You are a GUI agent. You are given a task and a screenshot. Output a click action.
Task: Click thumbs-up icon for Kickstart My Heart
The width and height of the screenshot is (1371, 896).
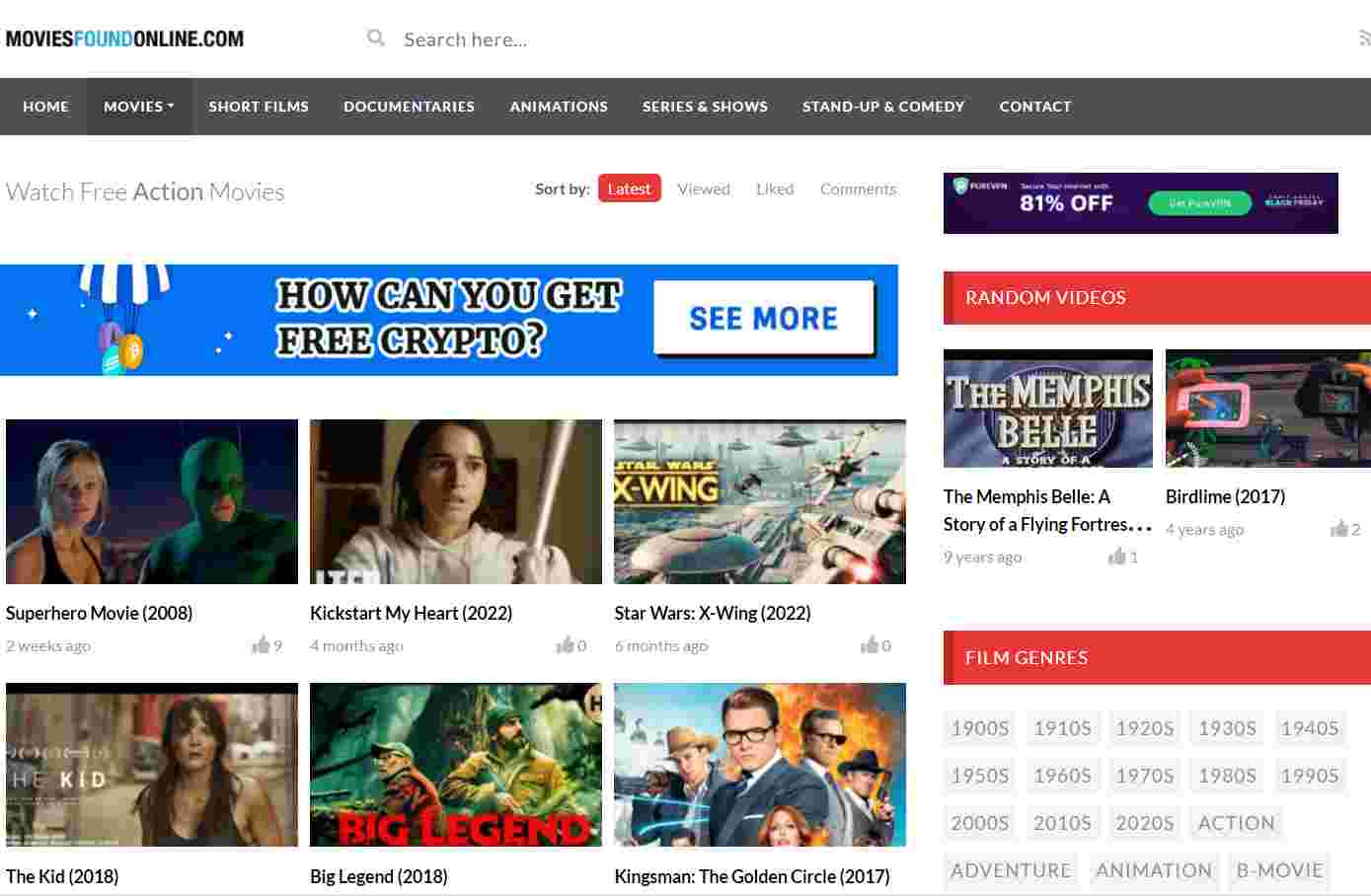pos(565,645)
